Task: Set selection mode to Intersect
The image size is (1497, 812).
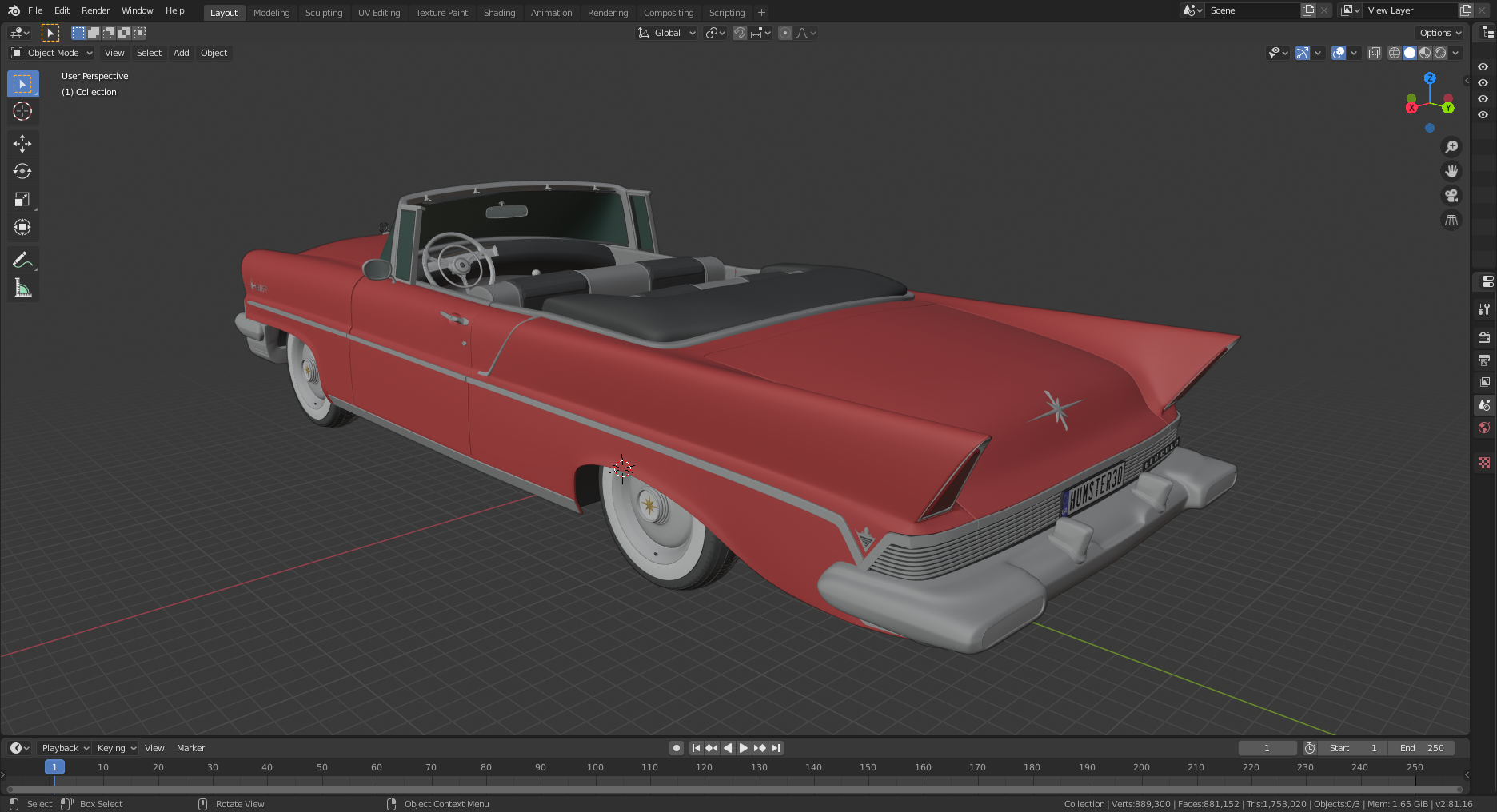Action: click(139, 33)
